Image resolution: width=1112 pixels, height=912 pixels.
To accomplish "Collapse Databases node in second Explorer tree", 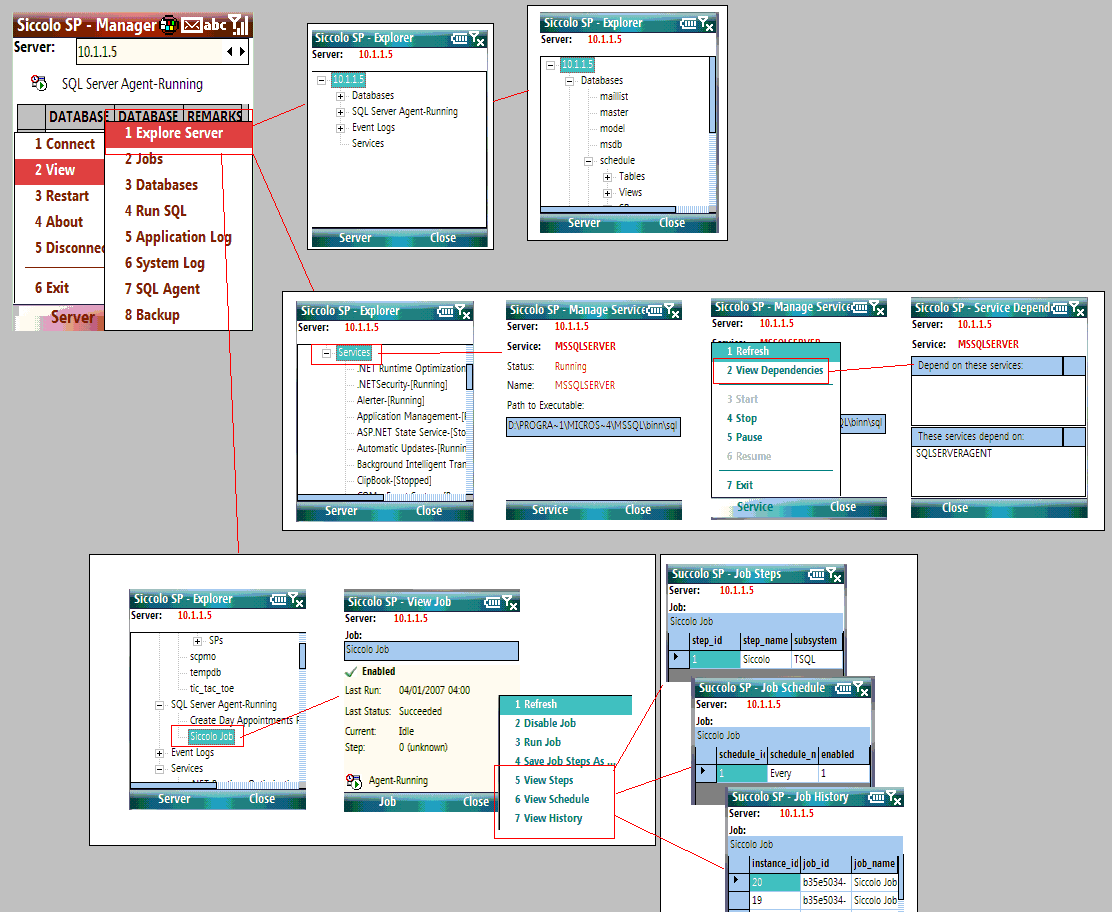I will pos(569,82).
